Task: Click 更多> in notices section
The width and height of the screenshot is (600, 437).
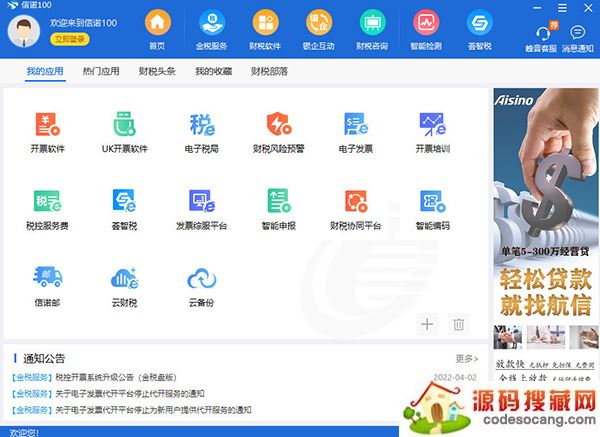Action: 467,359
